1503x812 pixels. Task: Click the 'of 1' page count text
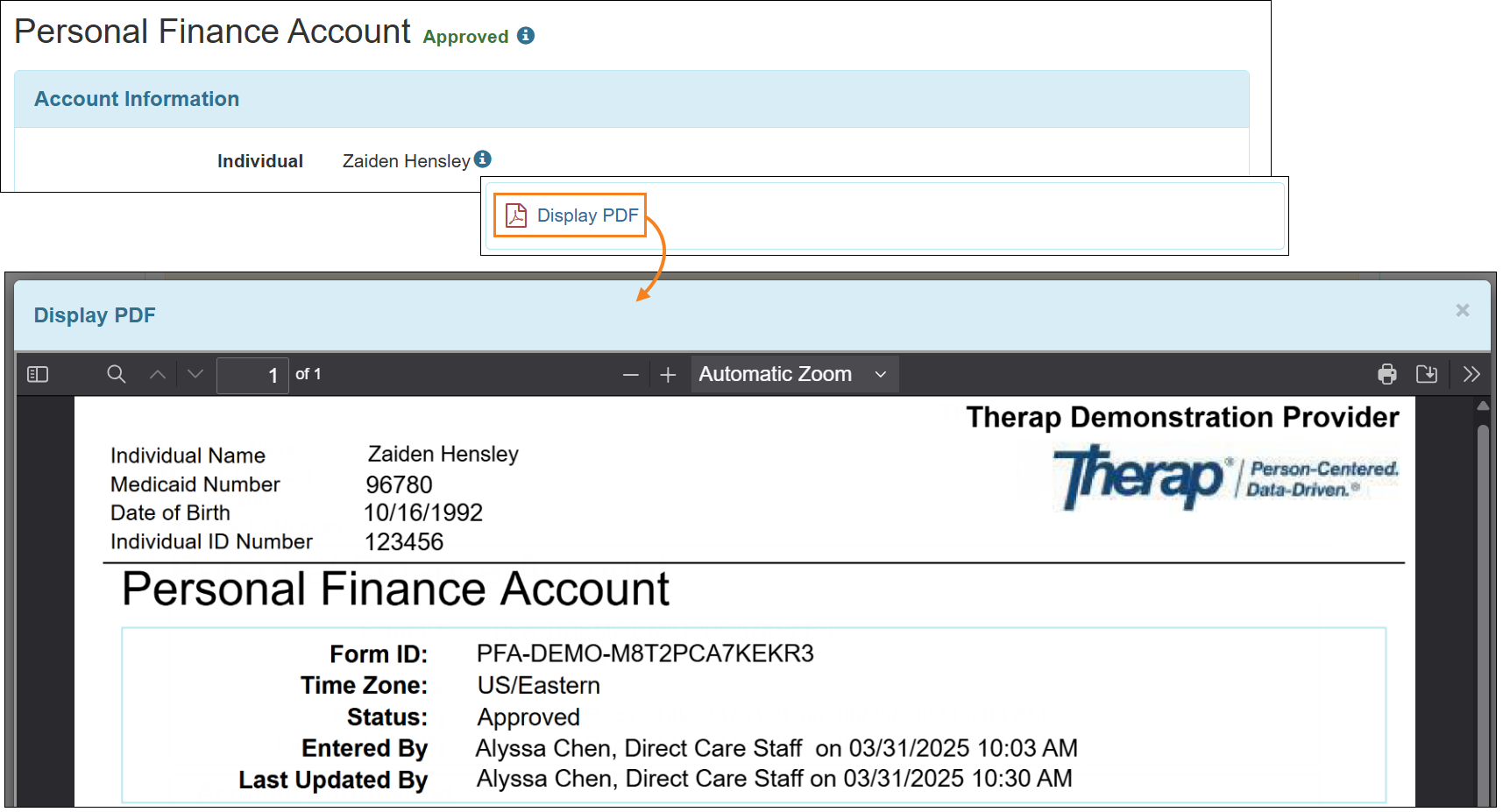(x=308, y=374)
